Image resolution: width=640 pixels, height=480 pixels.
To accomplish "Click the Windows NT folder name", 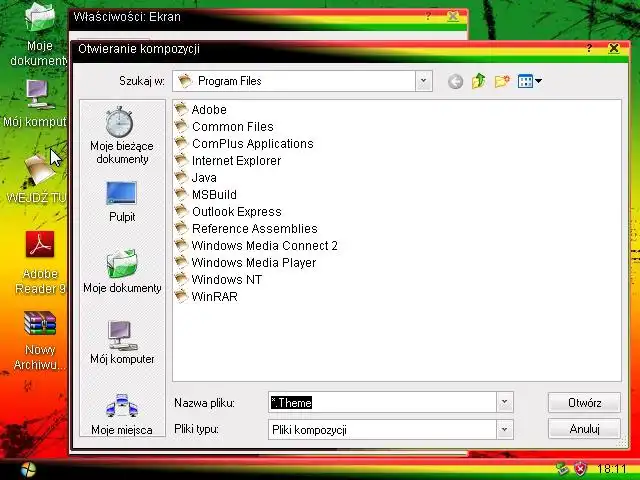I will (227, 280).
